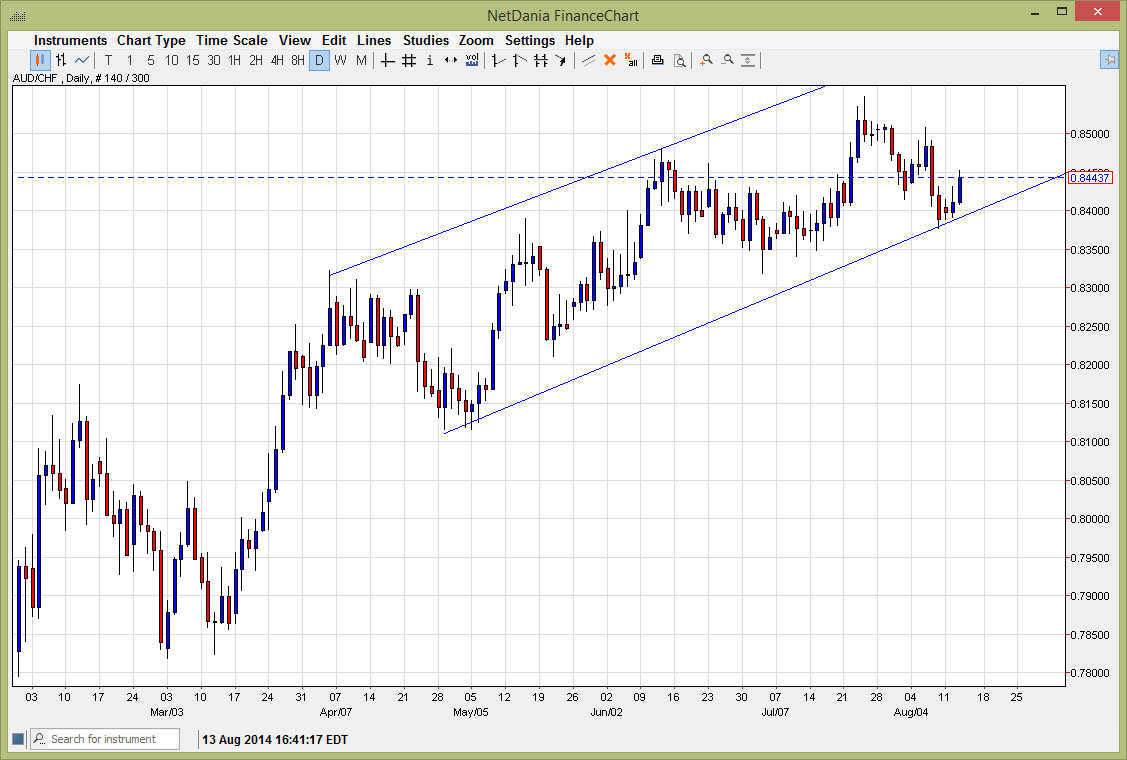
Task: Select the arrow line drawing tool
Action: 561,60
